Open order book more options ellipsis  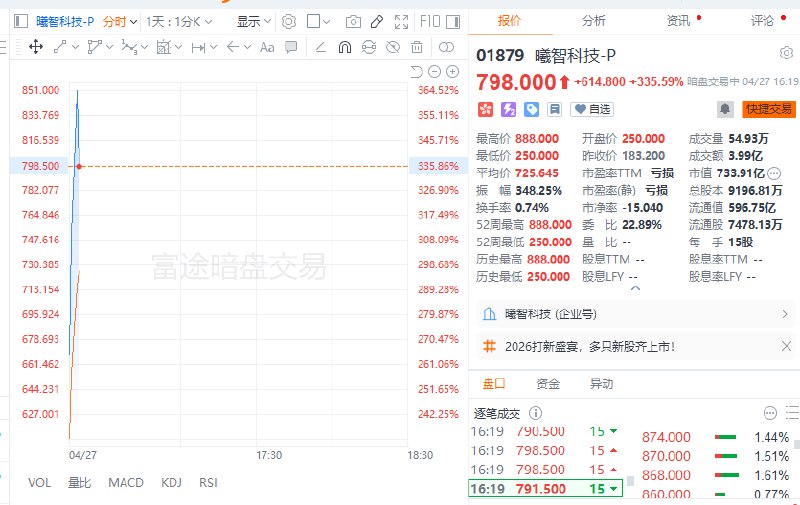pyautogui.click(x=770, y=413)
